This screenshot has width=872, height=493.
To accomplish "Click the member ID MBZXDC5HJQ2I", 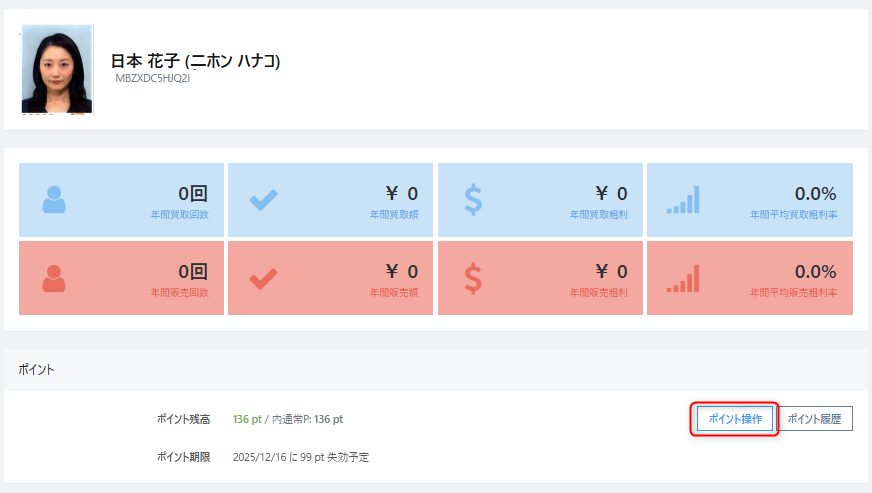I will [152, 78].
